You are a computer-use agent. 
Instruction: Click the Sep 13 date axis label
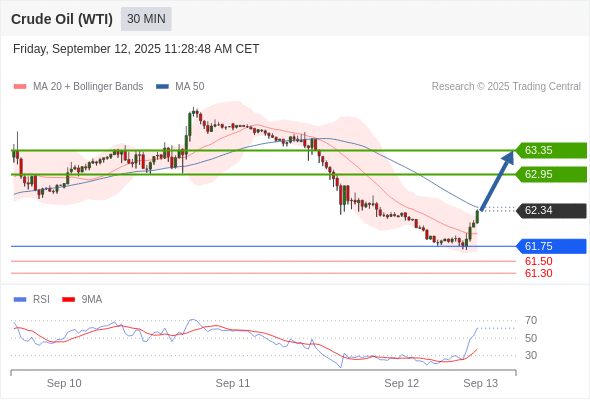481,383
